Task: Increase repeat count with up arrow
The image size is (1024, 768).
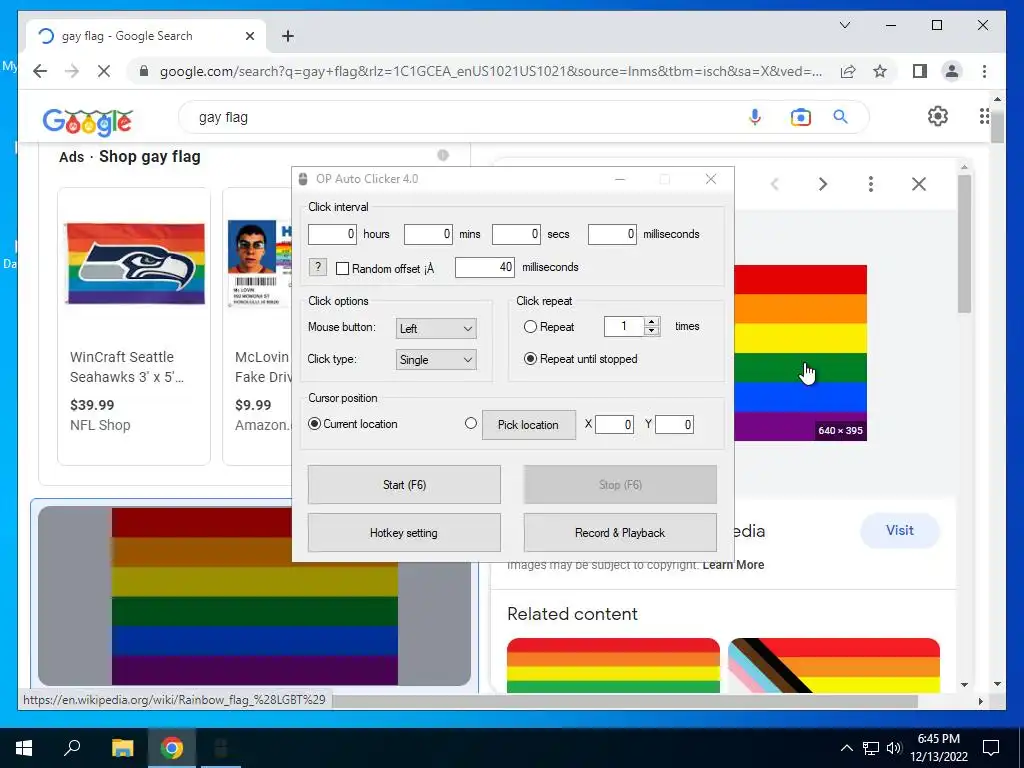Action: tap(652, 321)
